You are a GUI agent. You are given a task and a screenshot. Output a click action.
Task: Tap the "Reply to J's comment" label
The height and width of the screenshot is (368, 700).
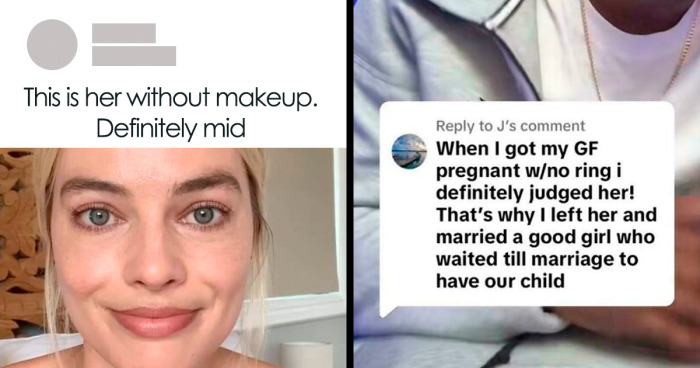coord(510,126)
